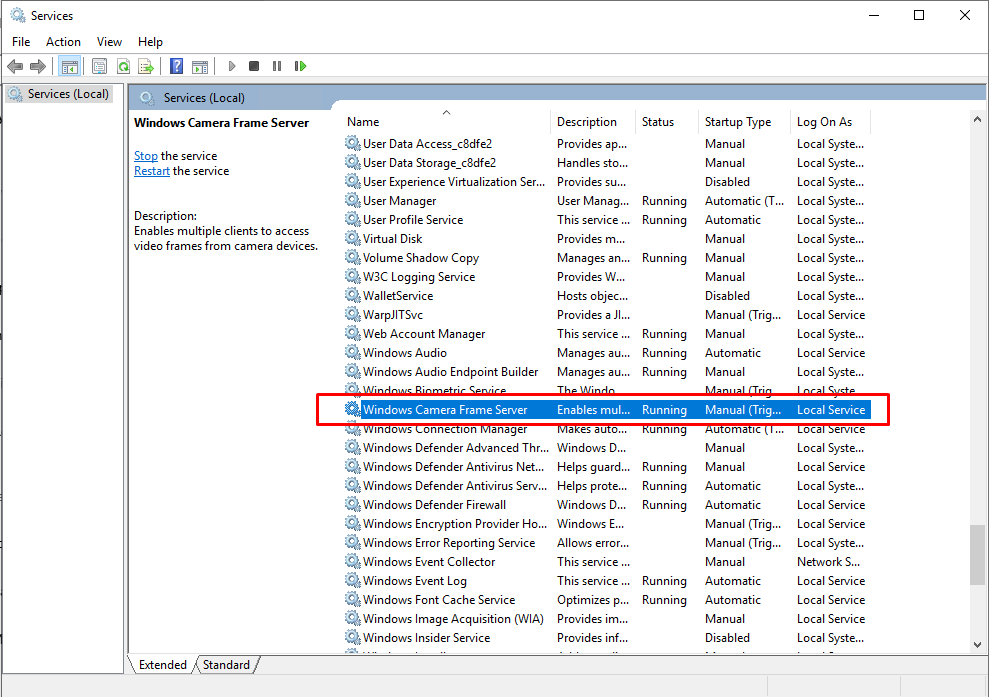The height and width of the screenshot is (697, 989).
Task: Click the Restart the service link
Action: [151, 171]
